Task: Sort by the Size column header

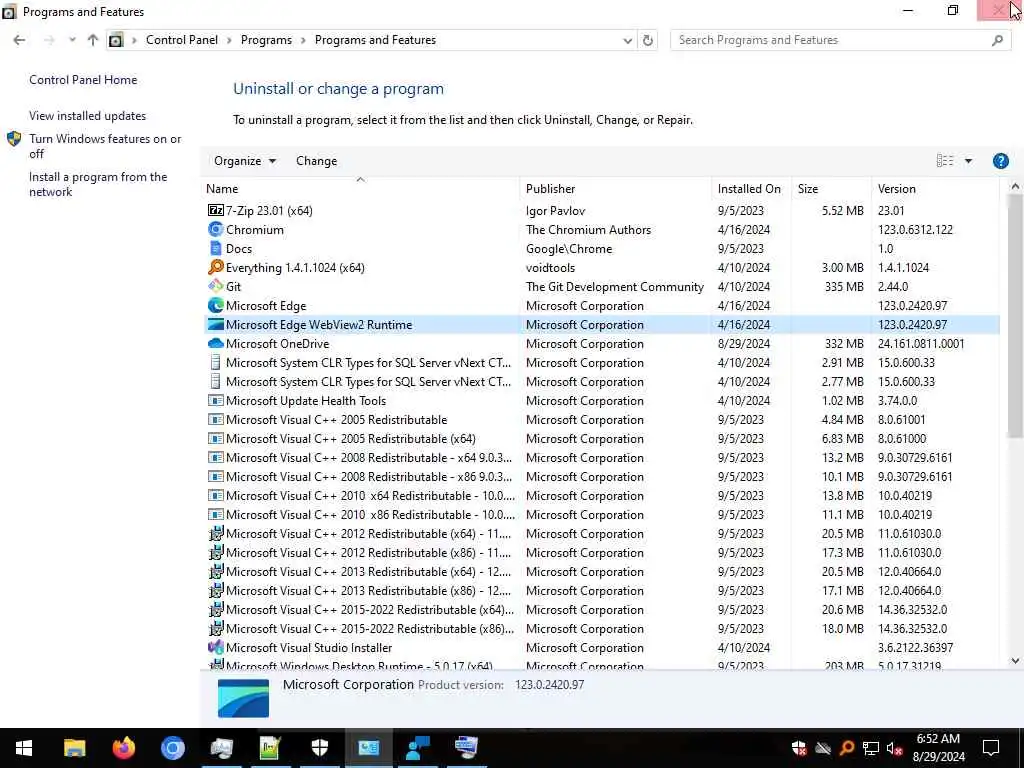Action: [831, 188]
